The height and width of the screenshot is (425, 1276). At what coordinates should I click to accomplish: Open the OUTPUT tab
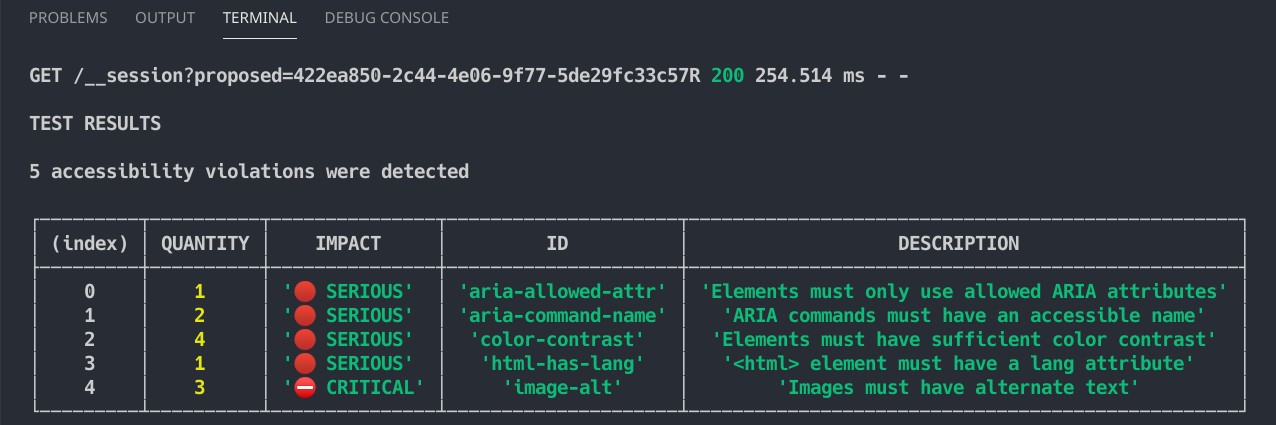[x=166, y=18]
